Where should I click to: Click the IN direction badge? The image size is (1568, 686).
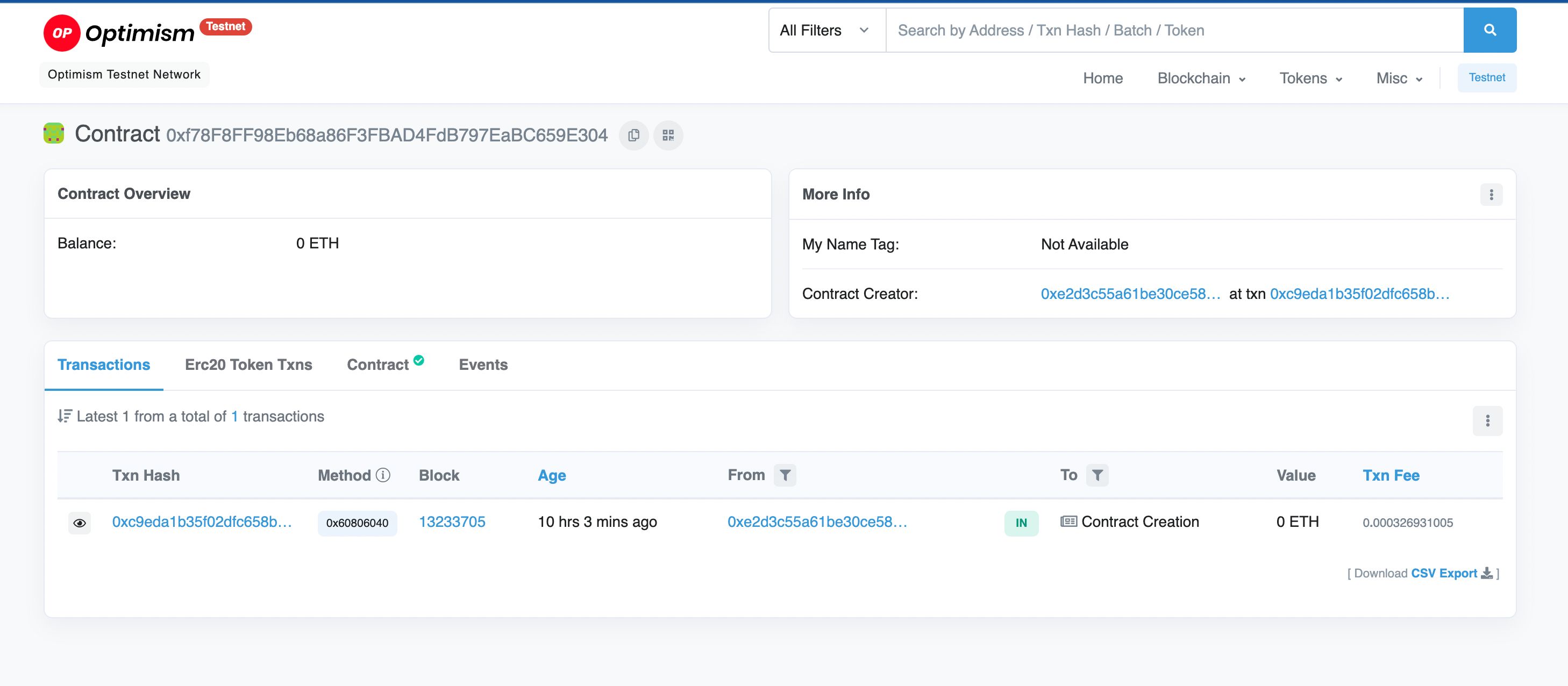click(1021, 523)
